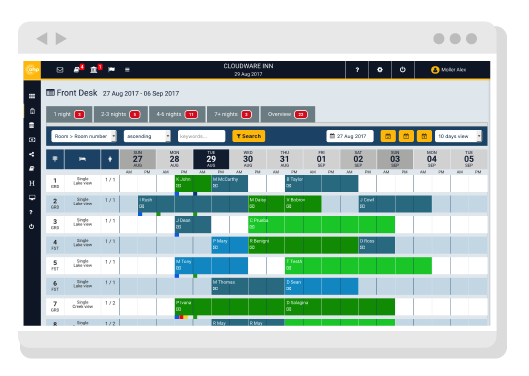Open the monitor icon in left sidebar

pyautogui.click(x=32, y=198)
